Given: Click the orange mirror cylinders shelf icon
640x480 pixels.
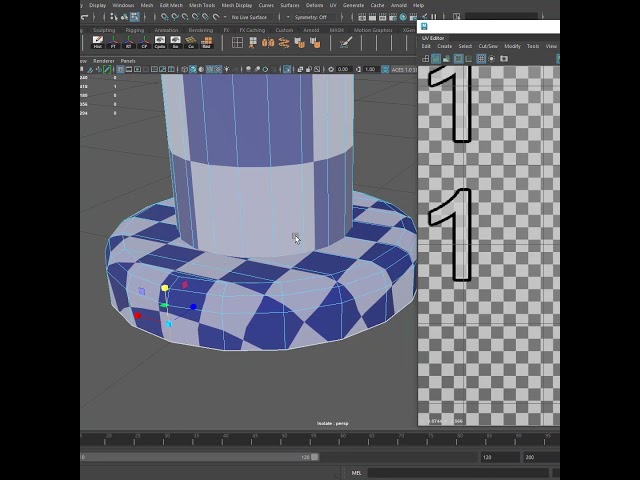Looking at the screenshot, I should pyautogui.click(x=268, y=42).
